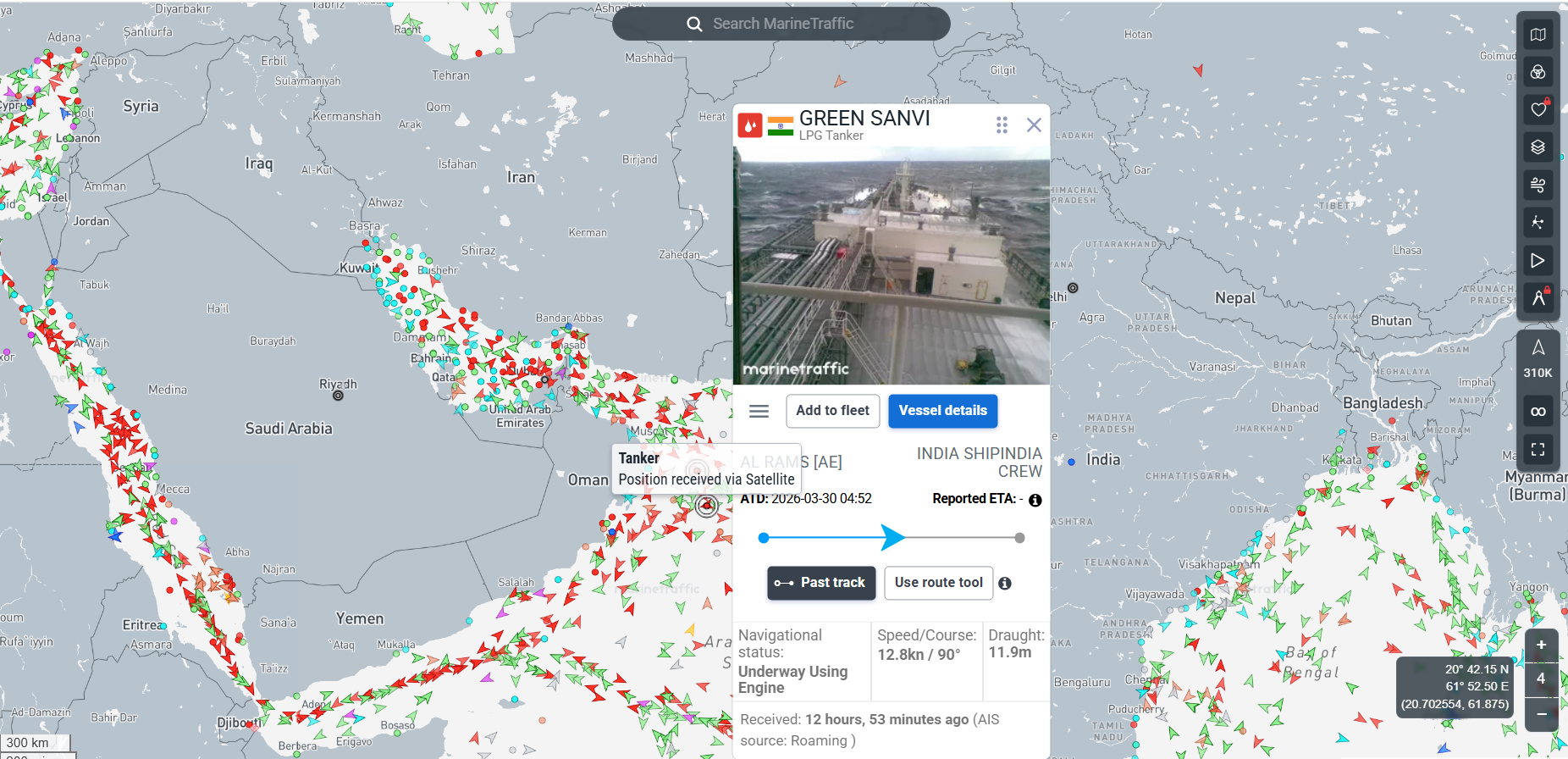Show Past track of the vessel

coord(820,583)
